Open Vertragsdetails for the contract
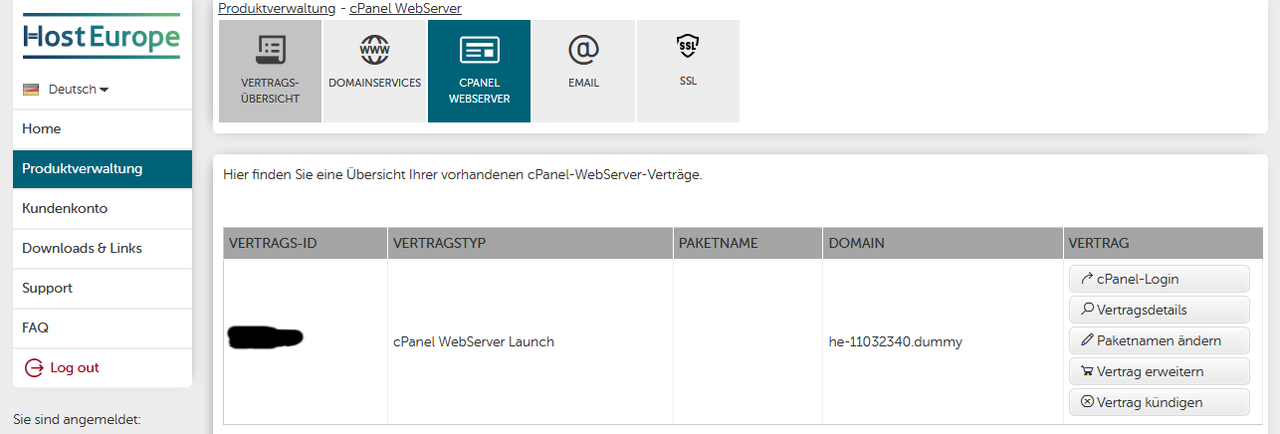1280x434 pixels. (1160, 310)
